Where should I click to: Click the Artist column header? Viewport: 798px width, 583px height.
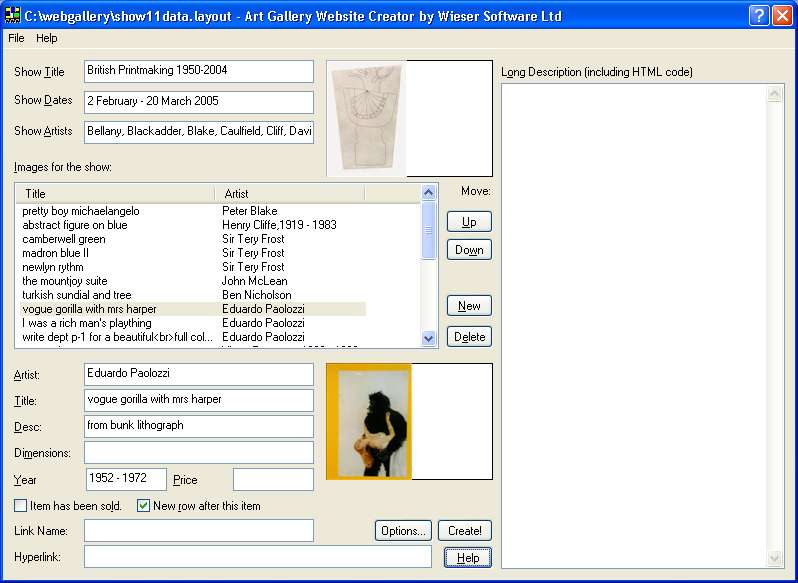(289, 193)
